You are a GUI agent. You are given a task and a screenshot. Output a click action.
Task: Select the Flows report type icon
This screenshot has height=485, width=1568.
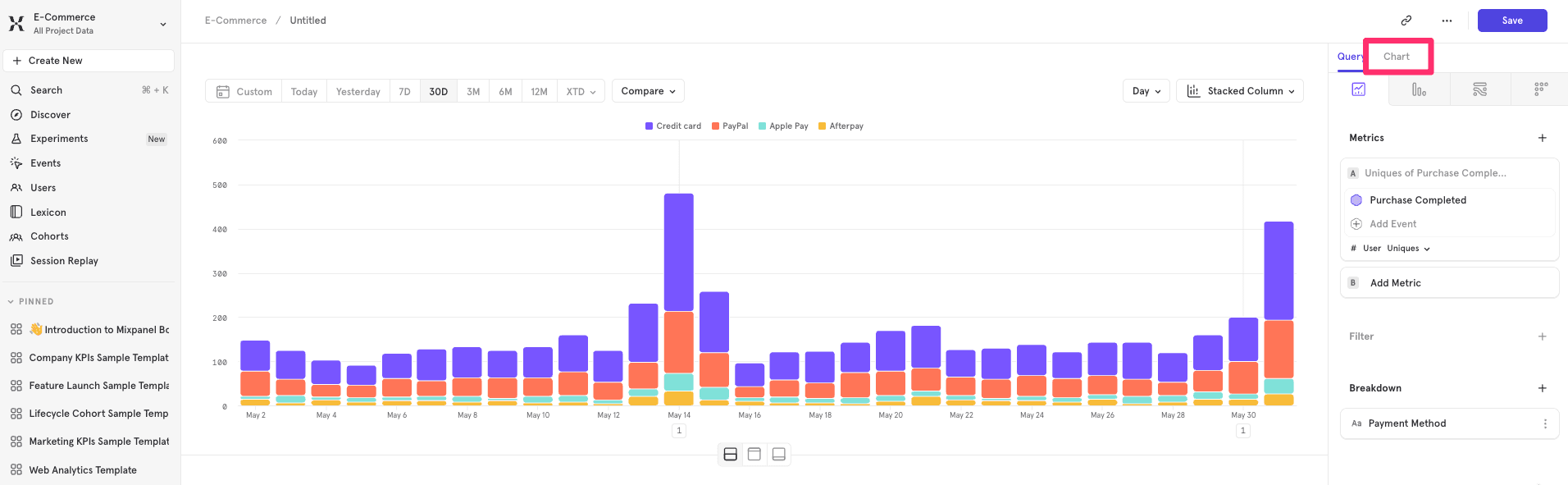[1479, 89]
